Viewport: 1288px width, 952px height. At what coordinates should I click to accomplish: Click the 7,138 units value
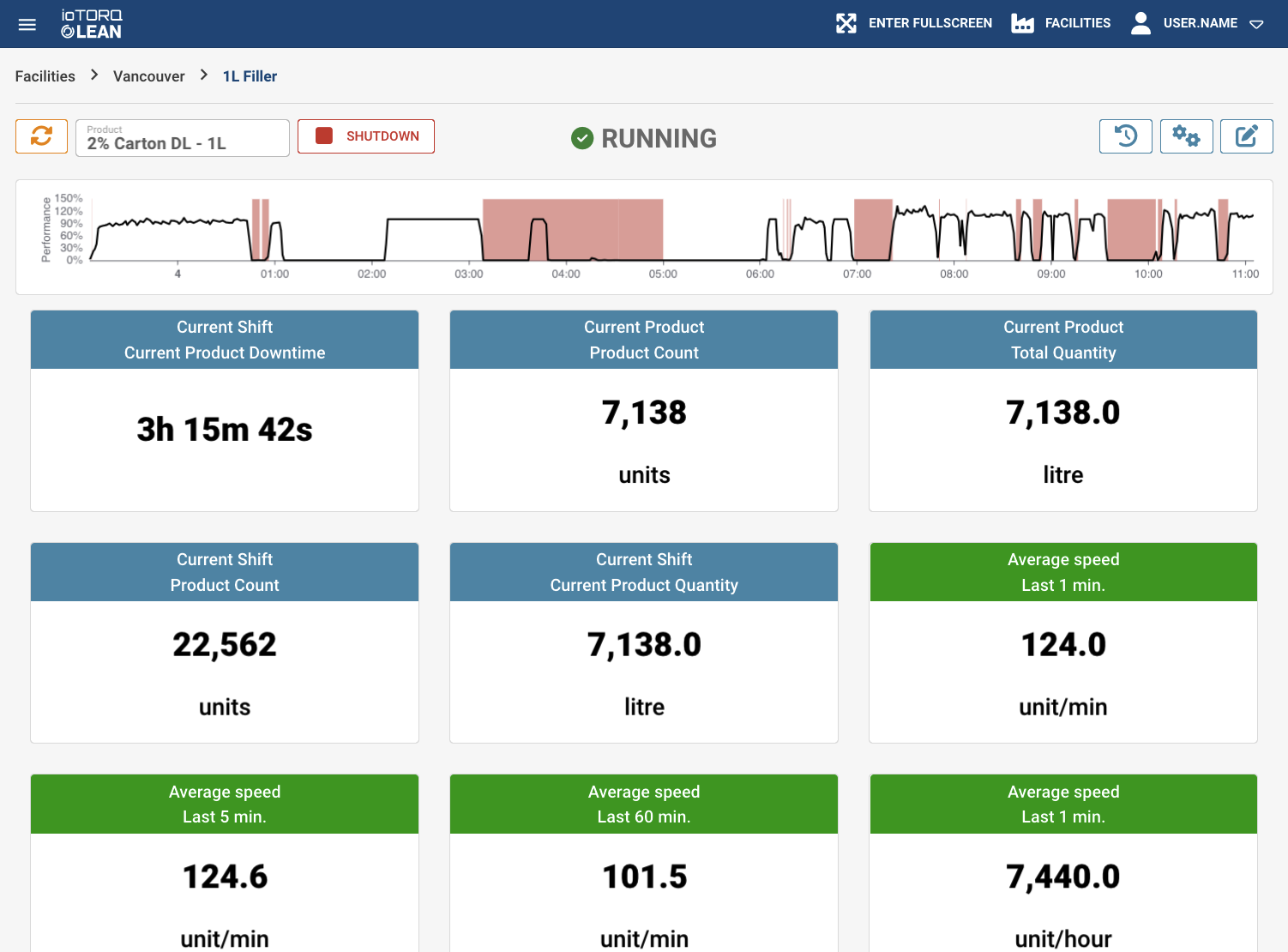pos(644,413)
